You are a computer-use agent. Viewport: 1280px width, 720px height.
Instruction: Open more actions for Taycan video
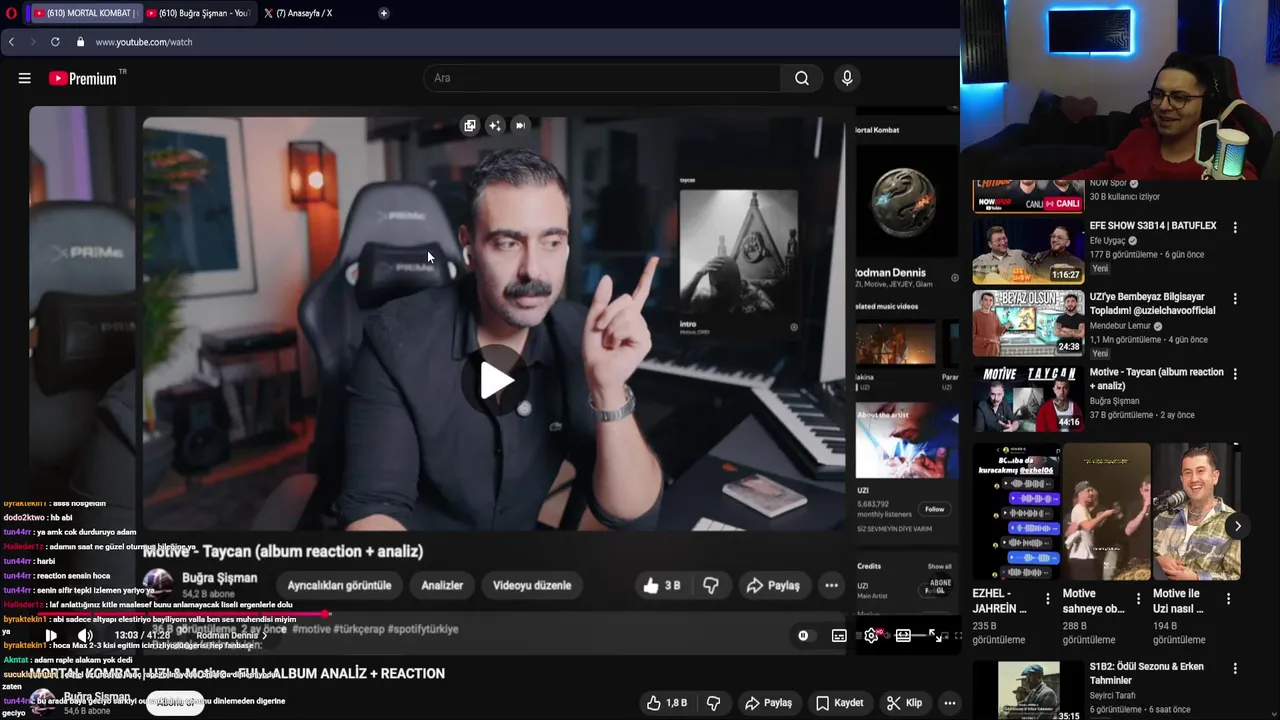(x=831, y=585)
